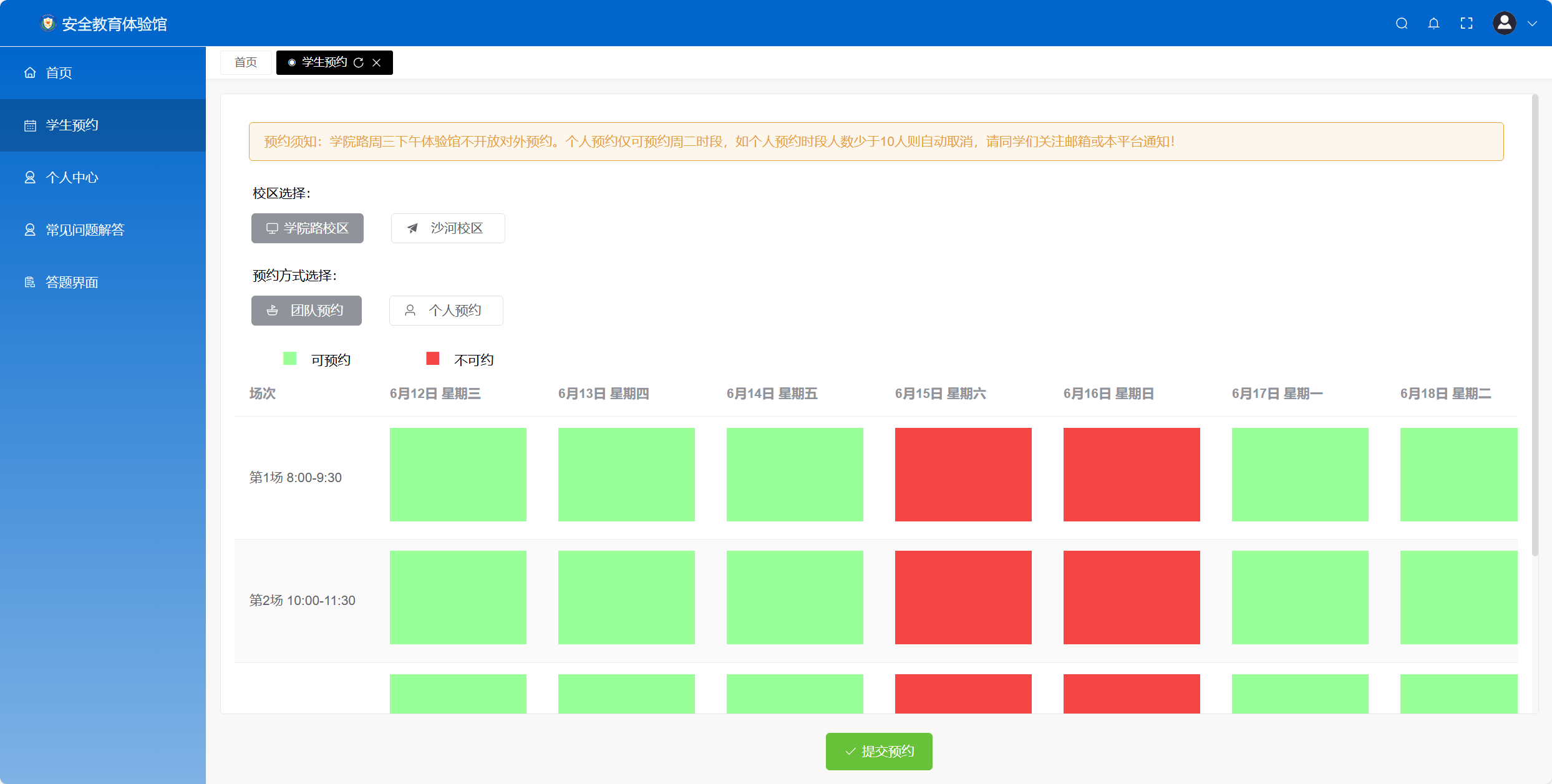Viewport: 1552px width, 784px height.
Task: Choose 个人预约 booking mode
Action: 446,311
